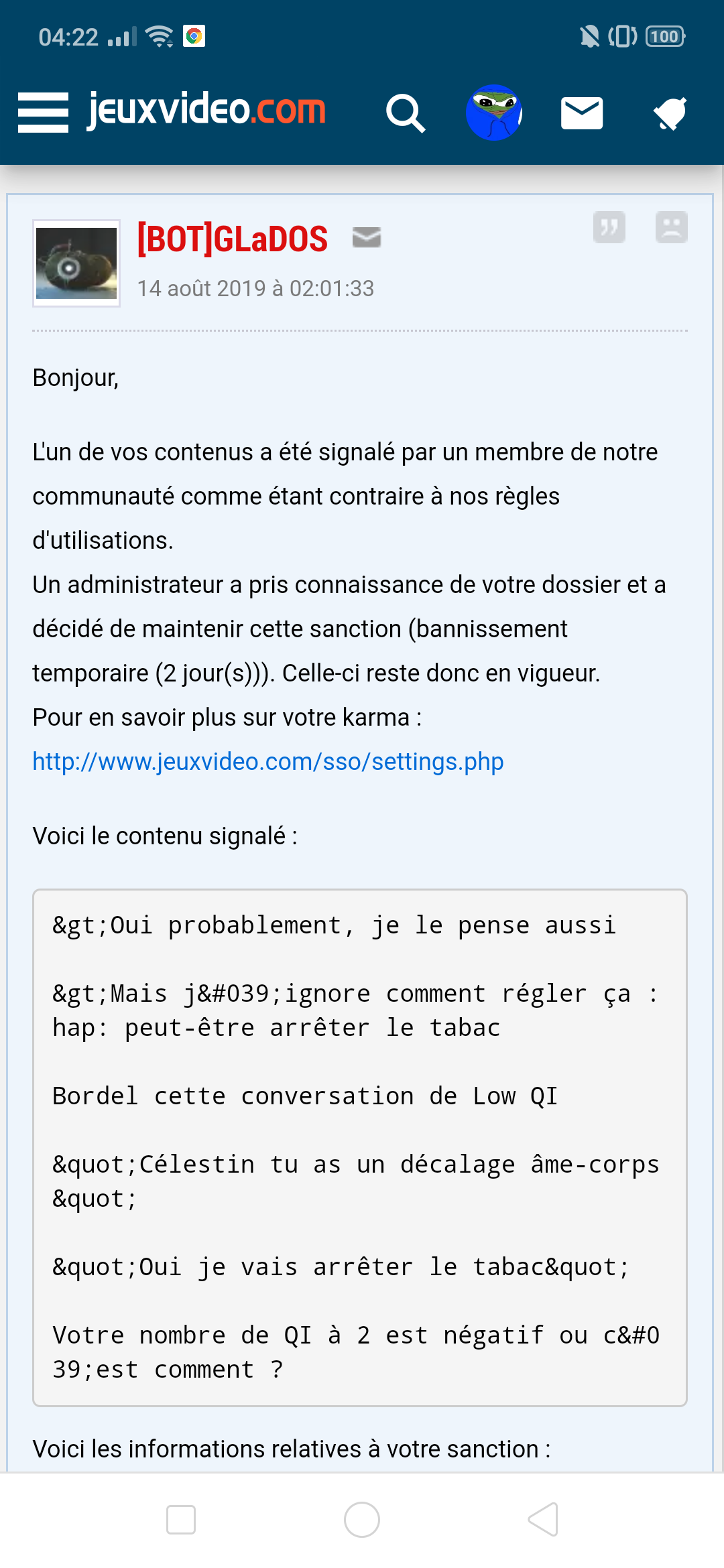
Task: Open your profile avatar menu
Action: 494,113
